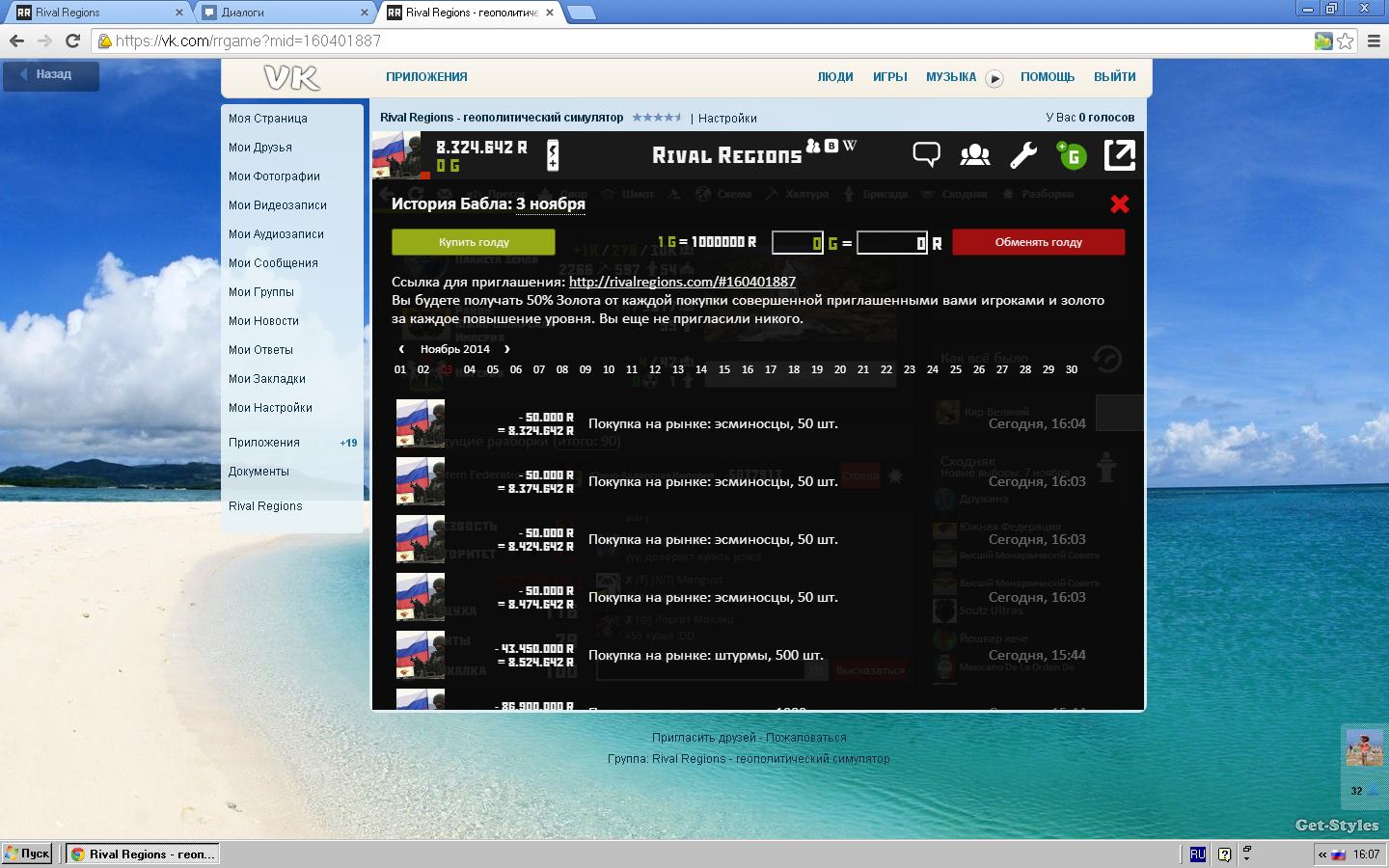Viewport: 1389px width, 868px height.
Task: Click the VK logo
Action: [x=291, y=77]
